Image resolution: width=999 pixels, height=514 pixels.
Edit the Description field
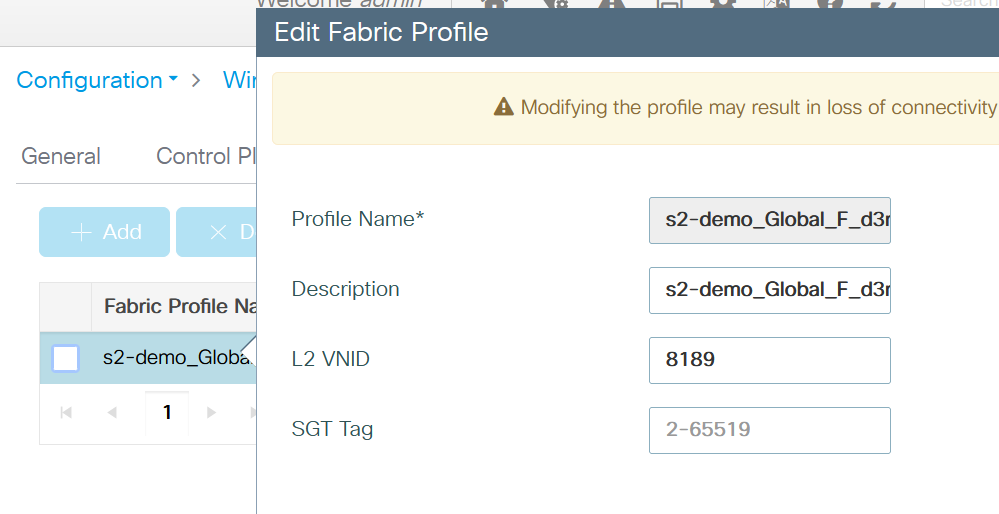coord(770,290)
